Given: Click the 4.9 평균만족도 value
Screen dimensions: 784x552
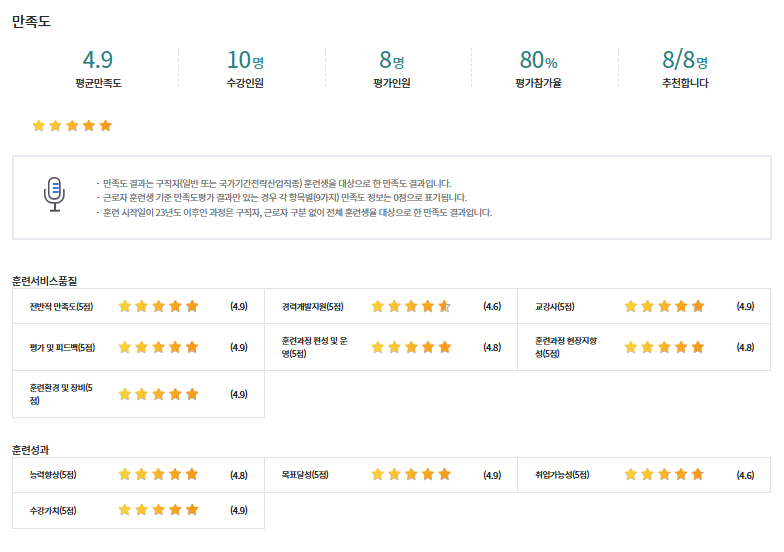Looking at the screenshot, I should pos(98,60).
